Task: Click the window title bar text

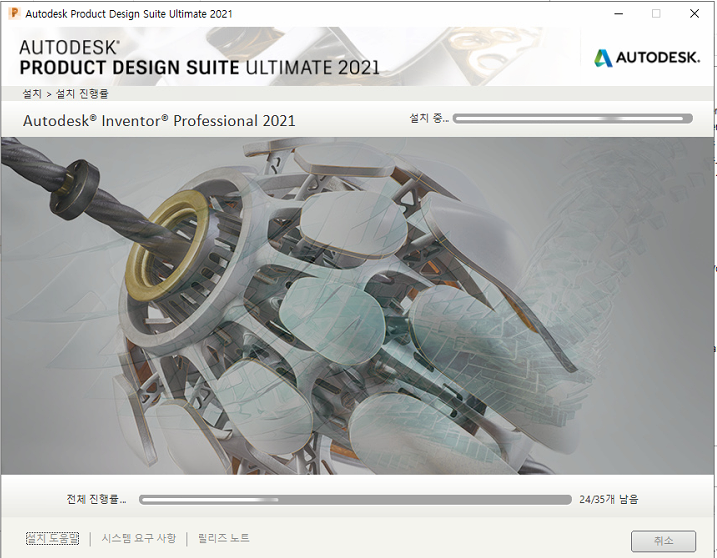Action: (x=129, y=14)
